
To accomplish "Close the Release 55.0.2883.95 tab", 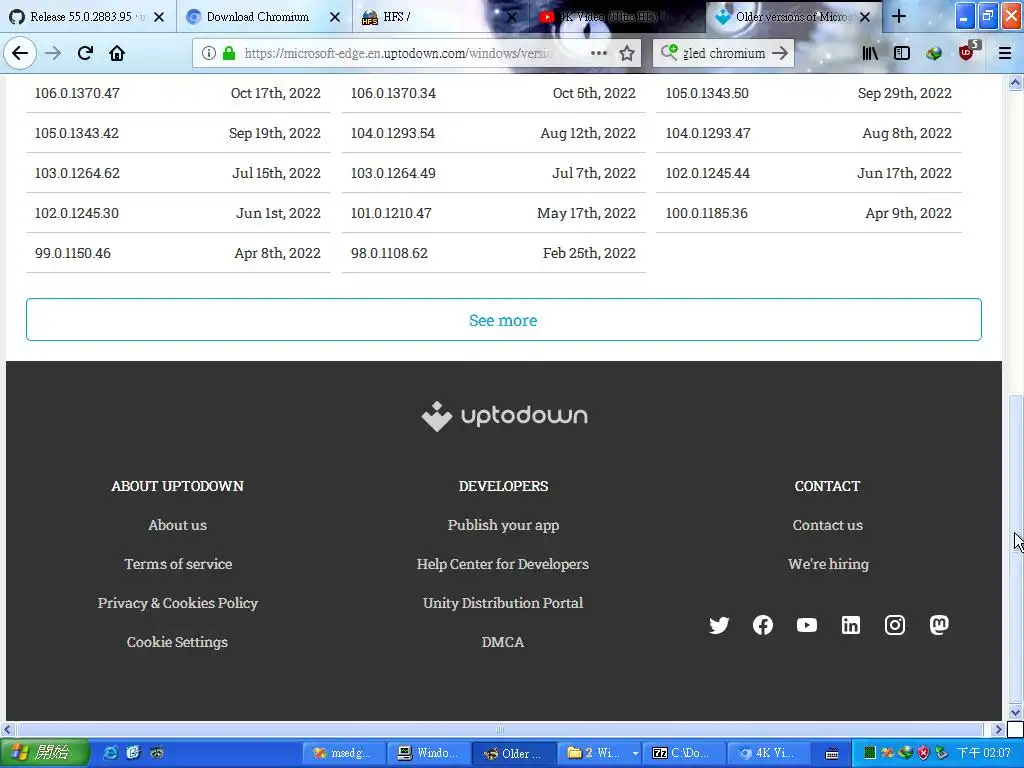I will click(x=159, y=17).
